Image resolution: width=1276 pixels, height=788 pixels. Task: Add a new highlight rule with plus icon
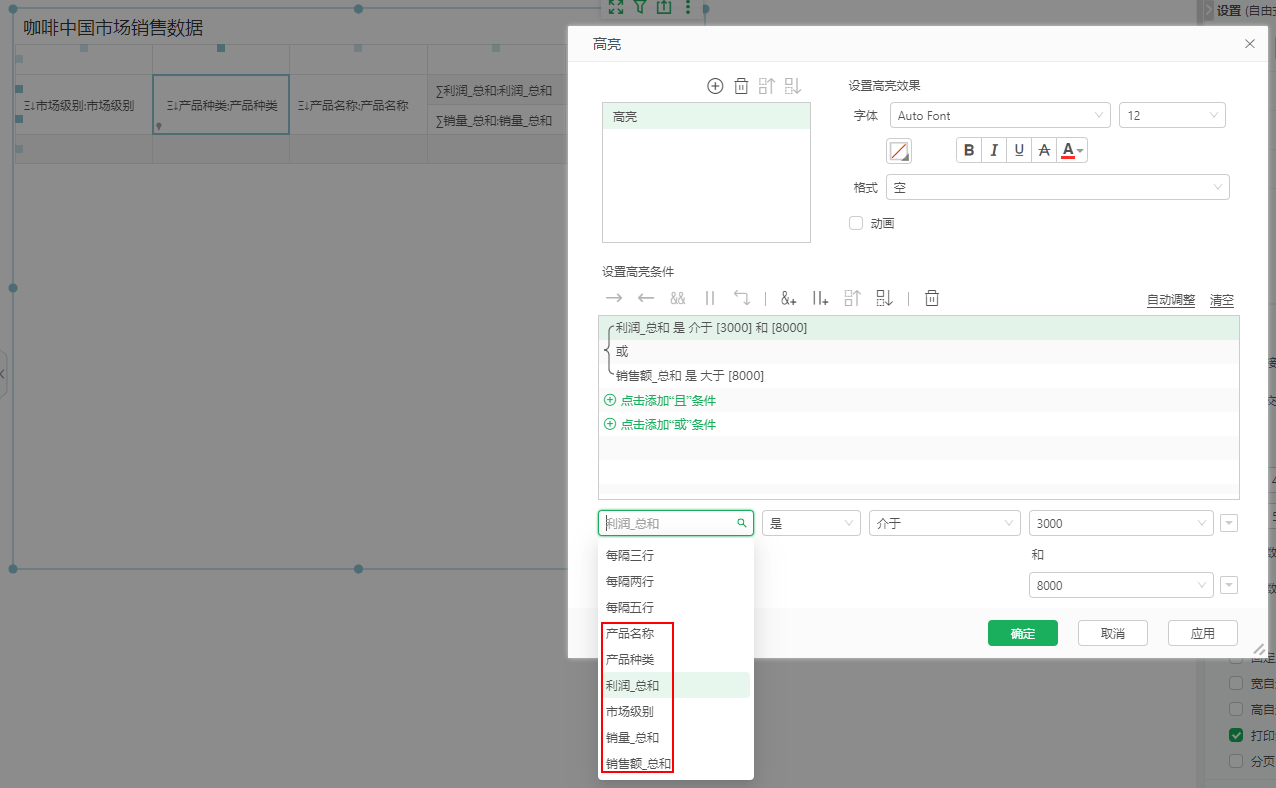coord(715,86)
